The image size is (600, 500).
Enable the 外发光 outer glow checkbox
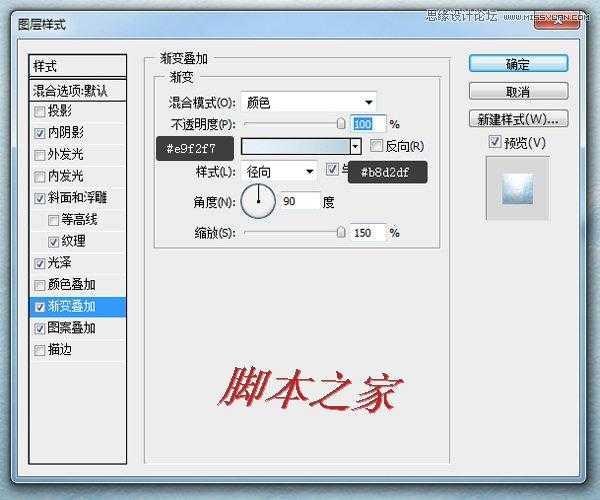pyautogui.click(x=39, y=155)
